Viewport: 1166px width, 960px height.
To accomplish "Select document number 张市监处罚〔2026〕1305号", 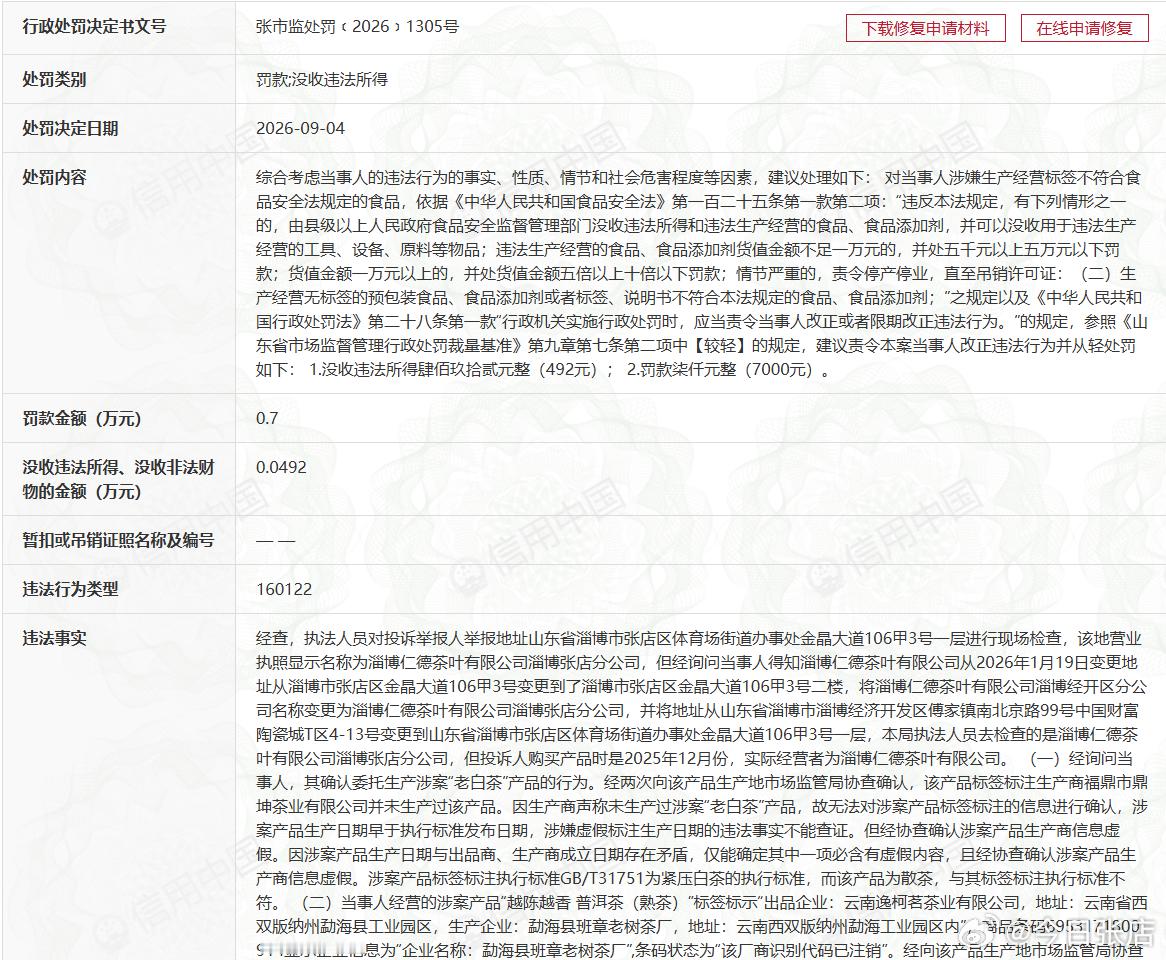I will [x=357, y=27].
